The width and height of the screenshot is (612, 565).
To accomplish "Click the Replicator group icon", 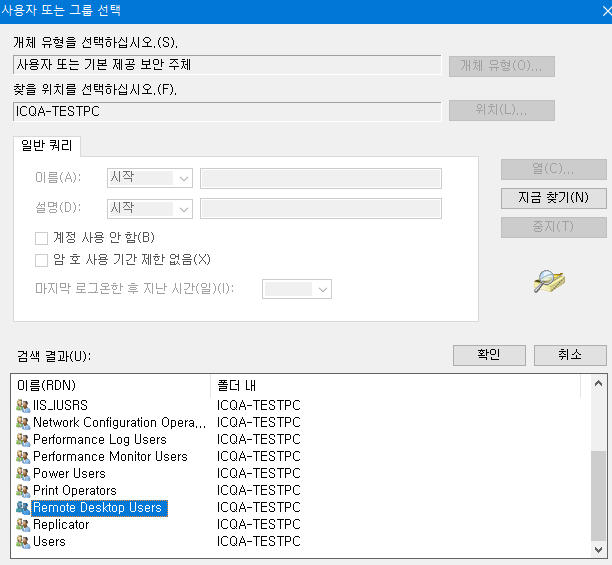I will tap(23, 525).
